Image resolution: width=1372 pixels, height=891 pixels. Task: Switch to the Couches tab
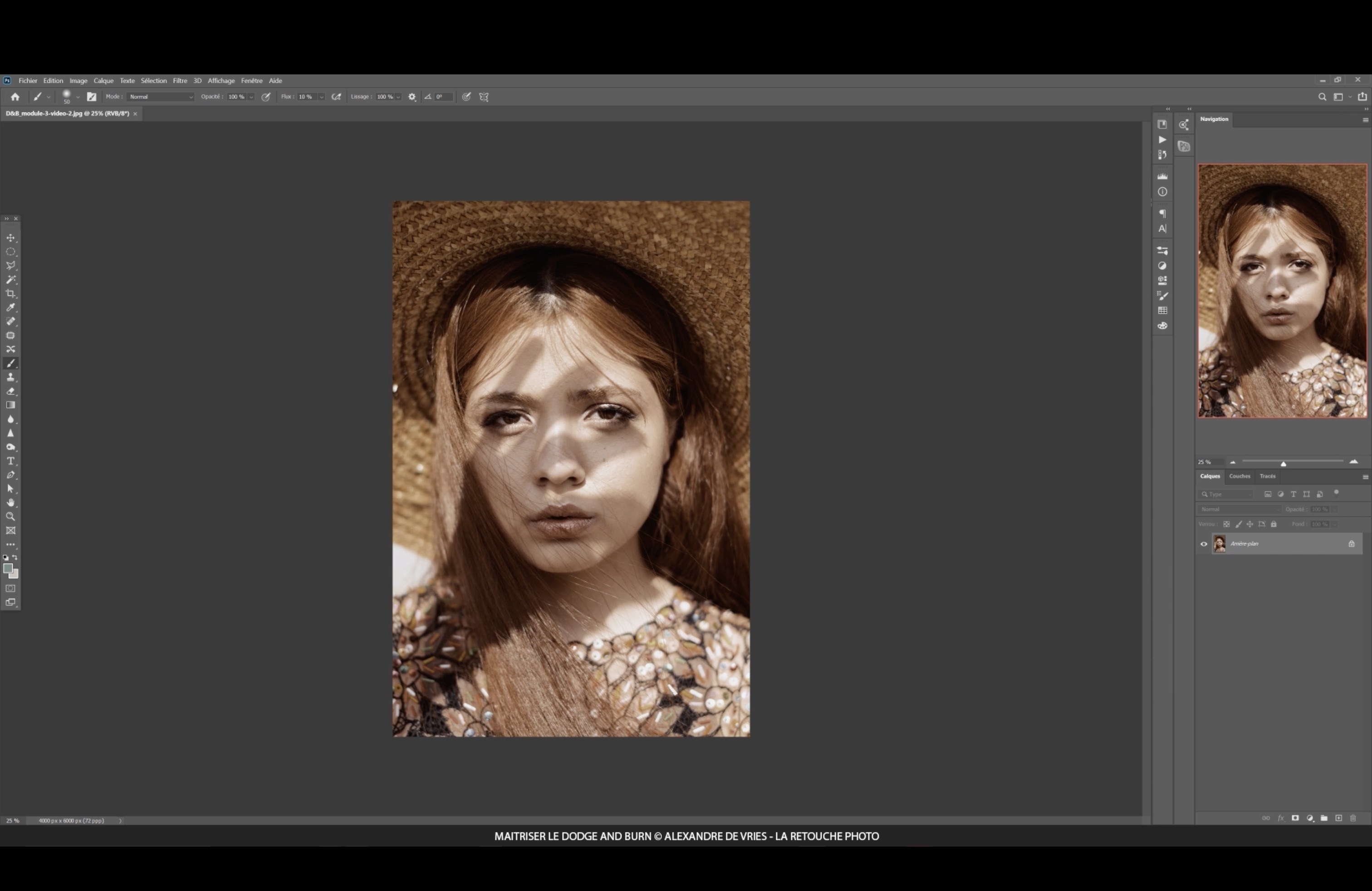point(1240,476)
